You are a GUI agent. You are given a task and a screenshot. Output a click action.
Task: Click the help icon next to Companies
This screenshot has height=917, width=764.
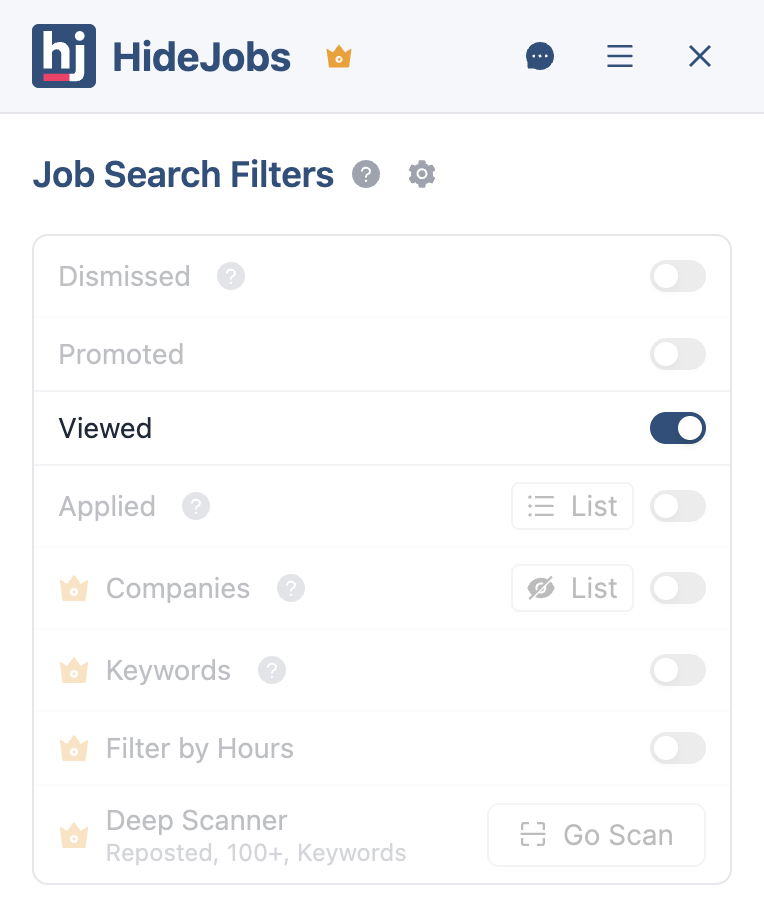coord(290,589)
